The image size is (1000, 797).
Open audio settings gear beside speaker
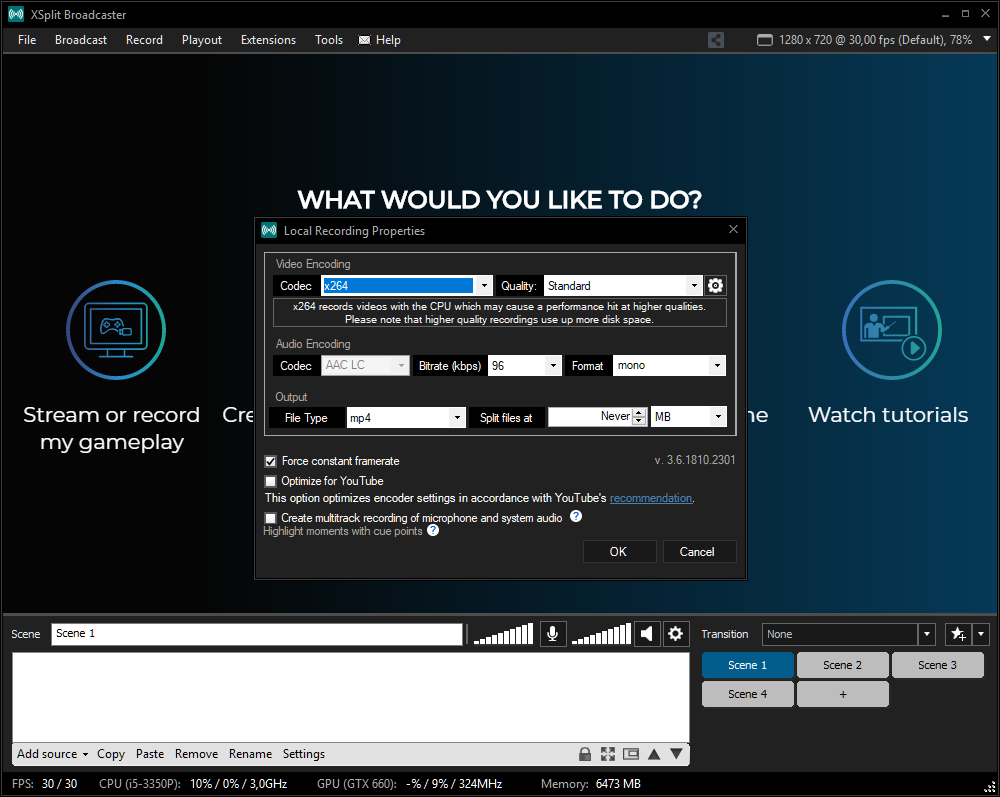676,634
